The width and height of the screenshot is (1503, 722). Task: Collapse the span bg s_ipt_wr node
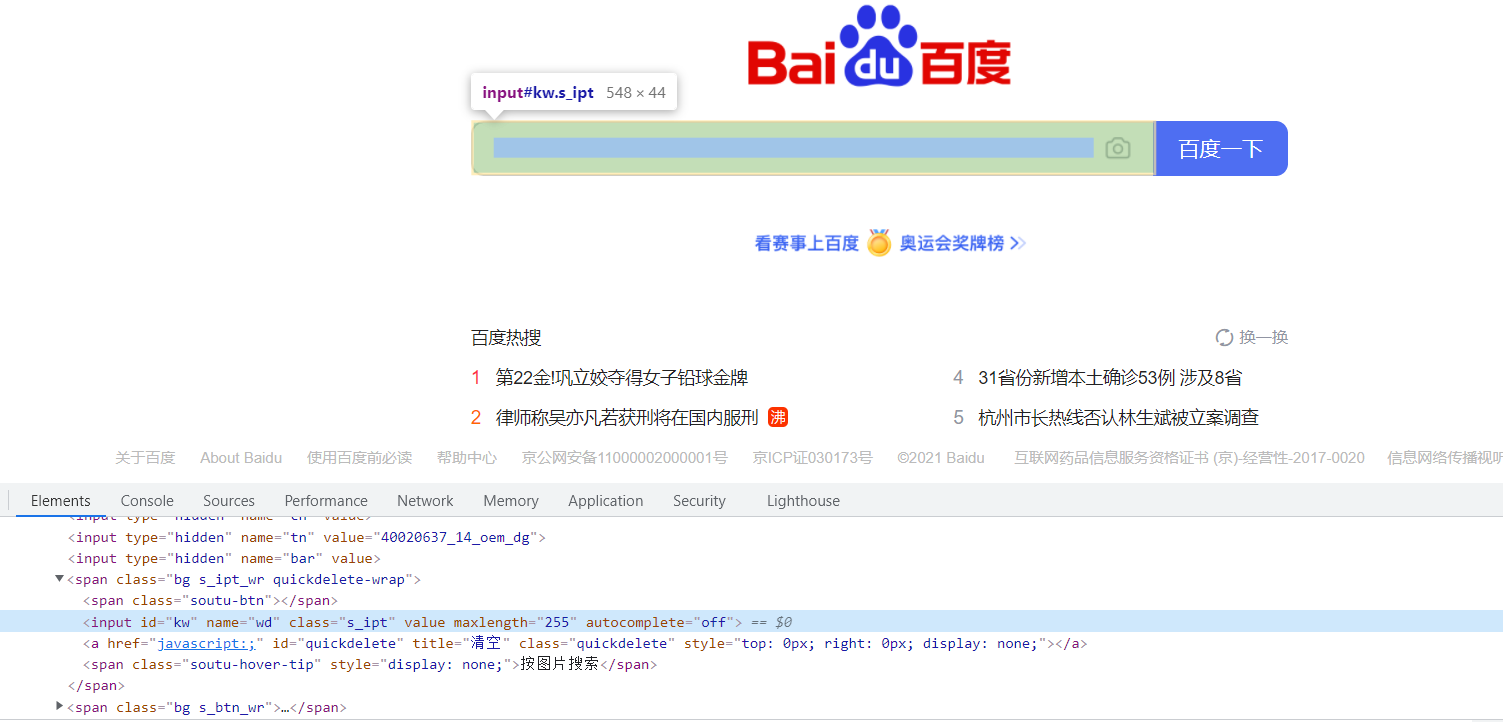pos(60,579)
